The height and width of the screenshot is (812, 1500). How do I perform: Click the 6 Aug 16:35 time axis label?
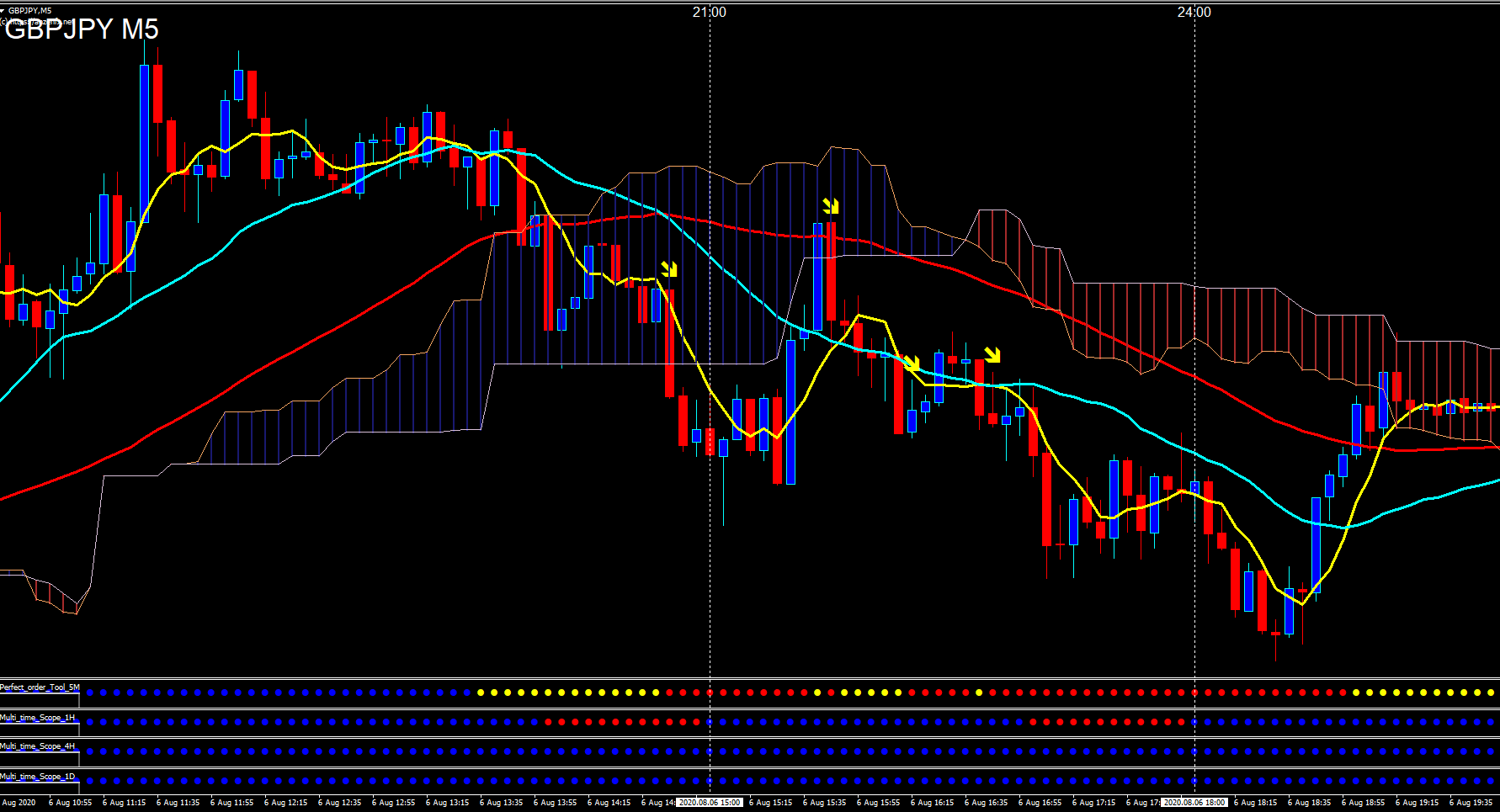[x=987, y=803]
